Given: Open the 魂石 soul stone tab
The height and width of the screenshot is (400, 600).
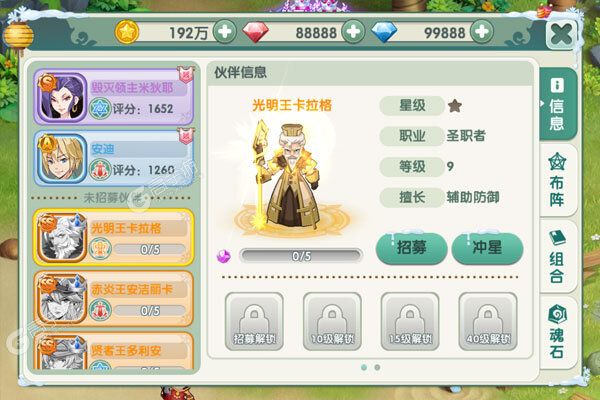Looking at the screenshot, I should (557, 331).
